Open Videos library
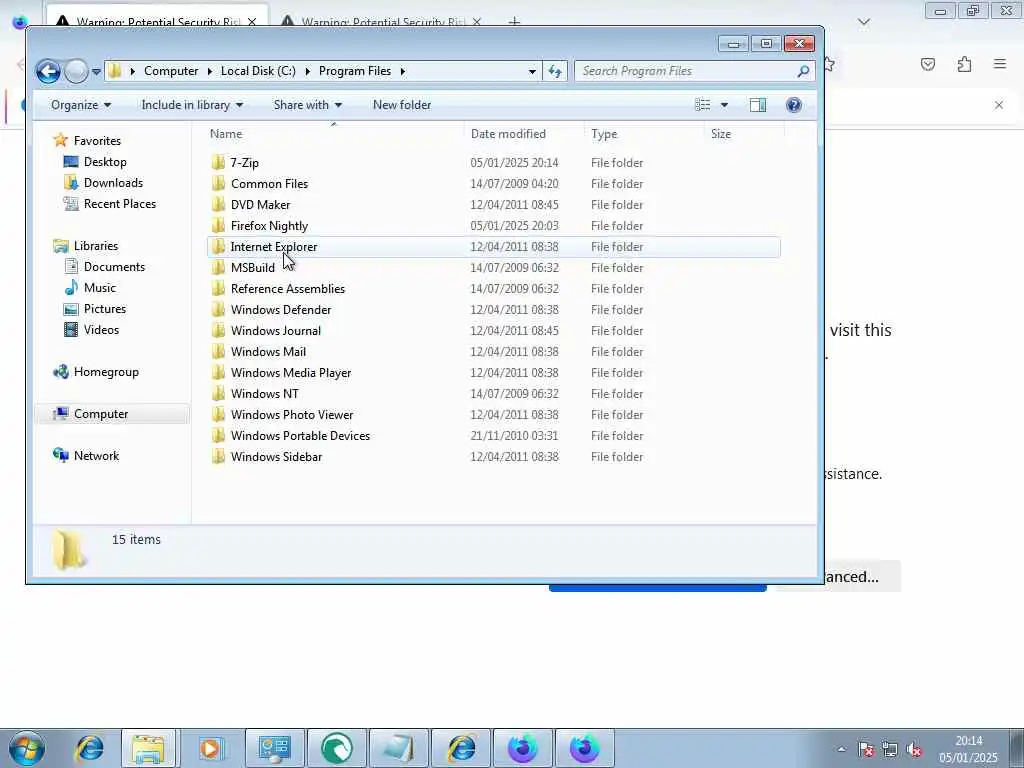This screenshot has width=1024, height=768. (x=101, y=330)
